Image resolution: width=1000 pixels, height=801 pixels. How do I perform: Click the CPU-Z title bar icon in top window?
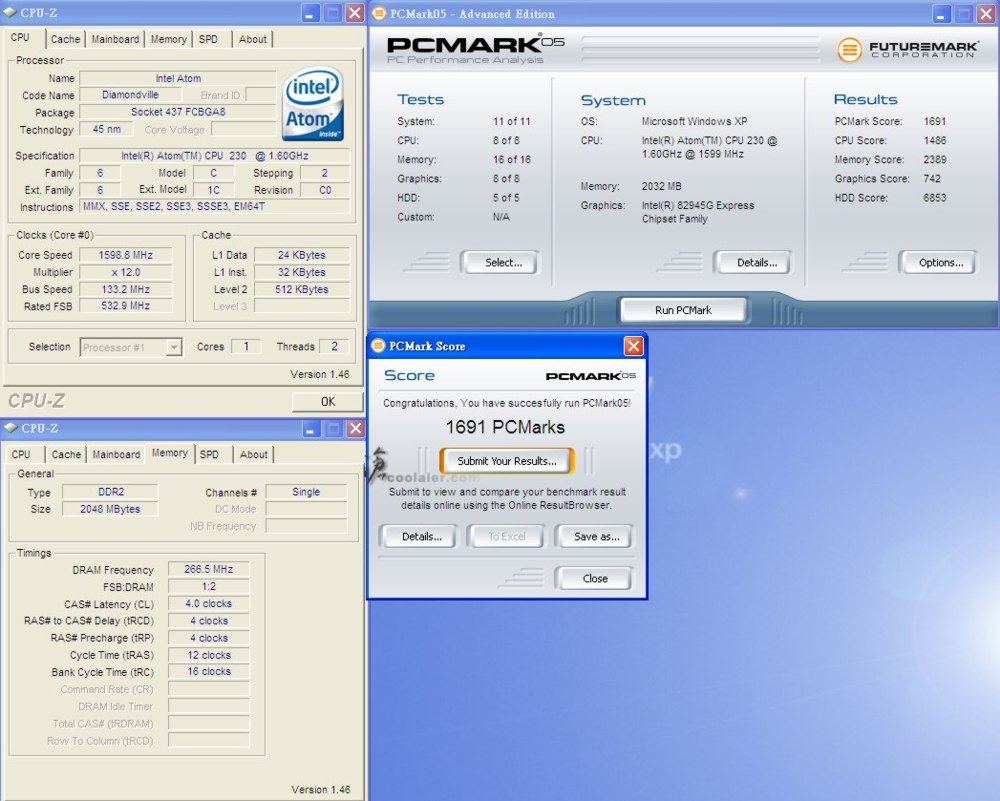pos(10,12)
